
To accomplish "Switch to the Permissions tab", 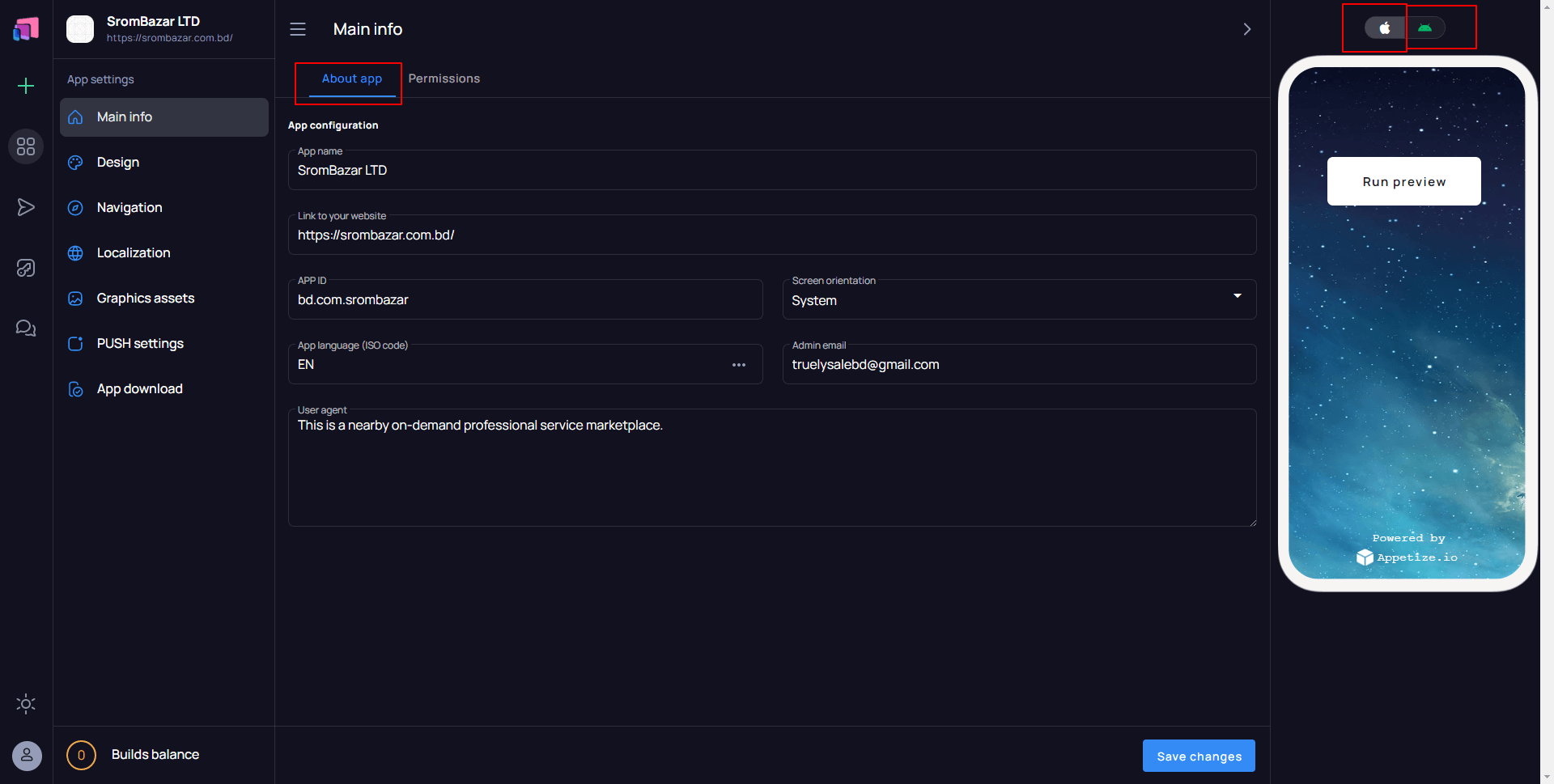I will pos(444,78).
